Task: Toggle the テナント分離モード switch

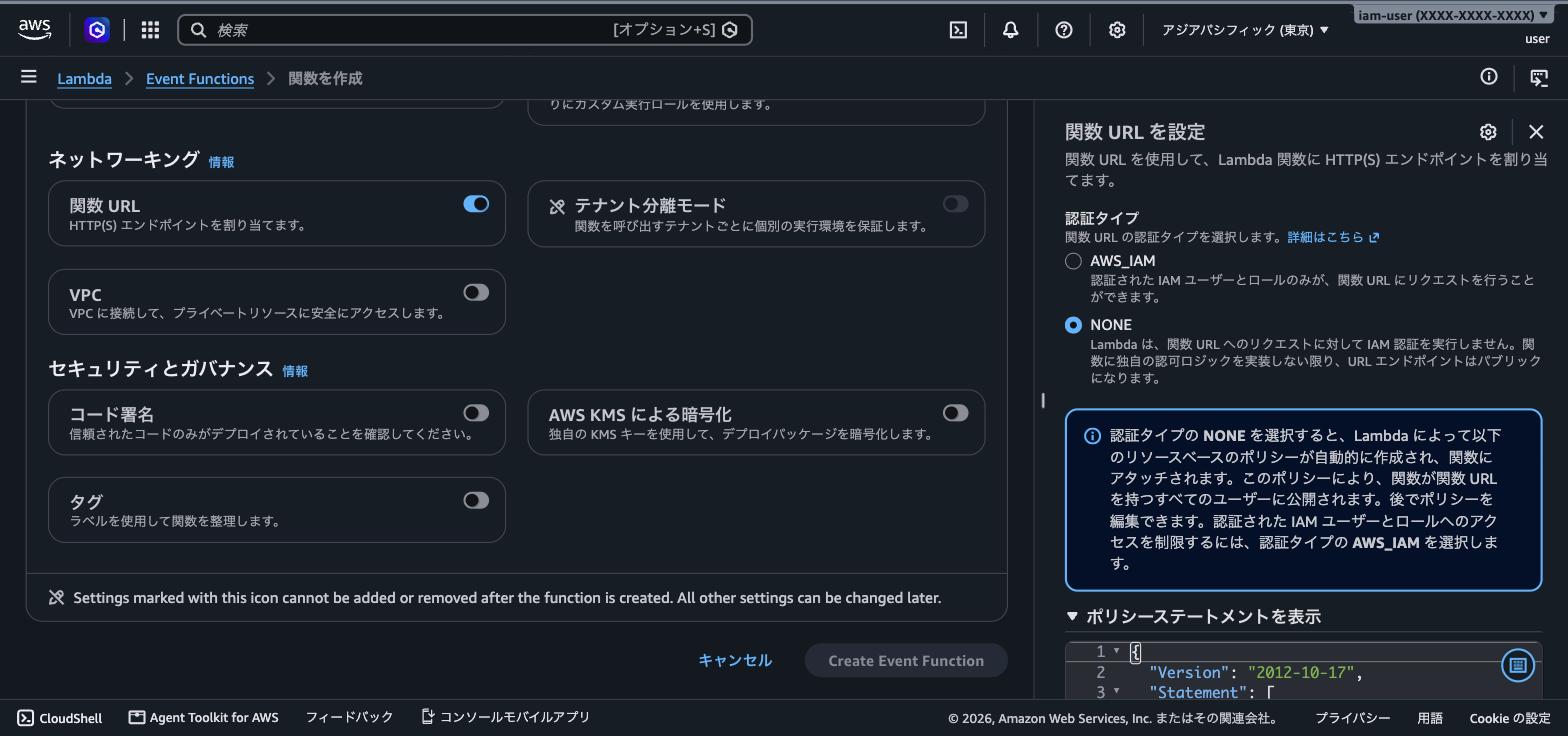Action: (955, 204)
